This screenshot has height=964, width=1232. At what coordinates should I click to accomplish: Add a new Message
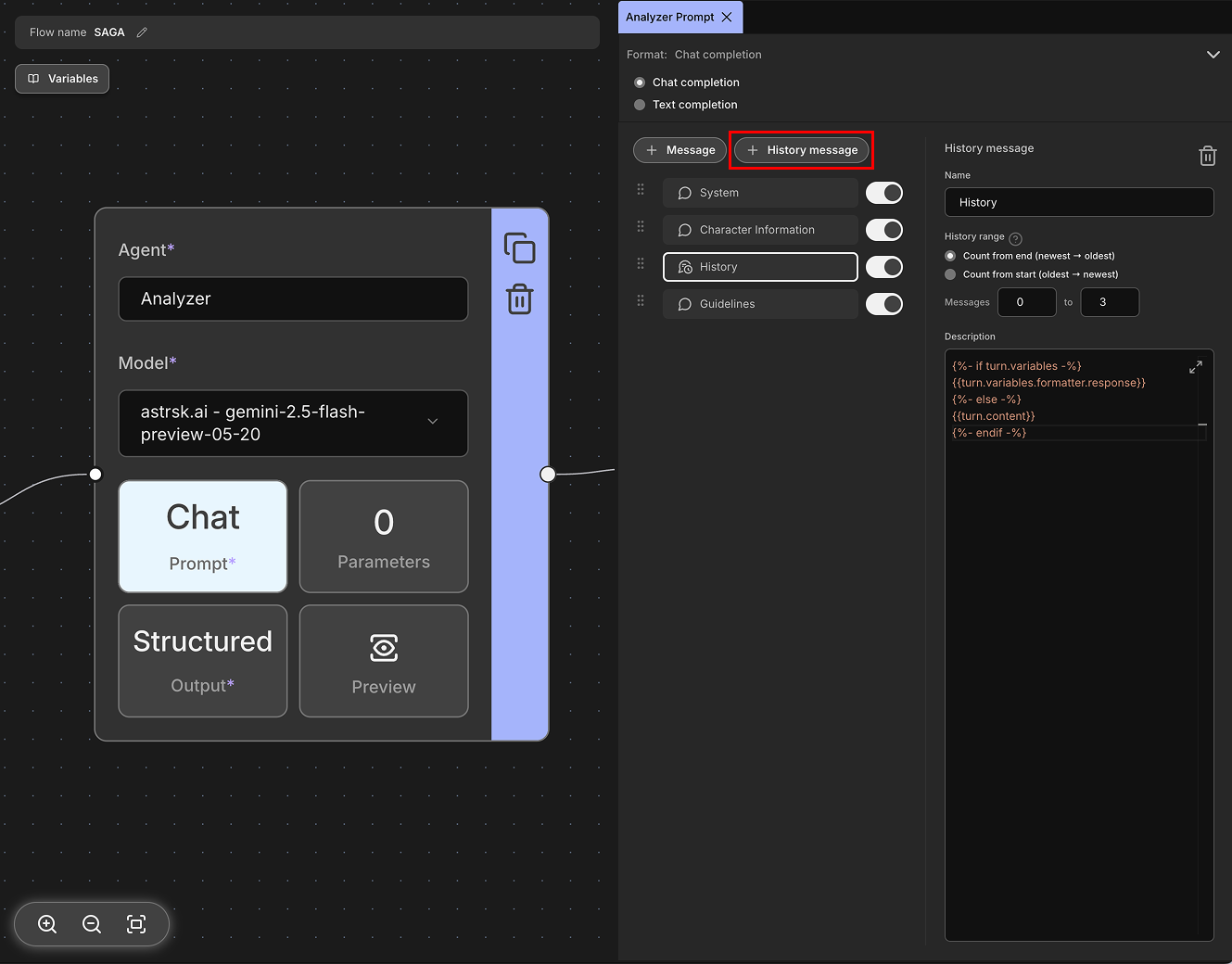click(x=680, y=150)
